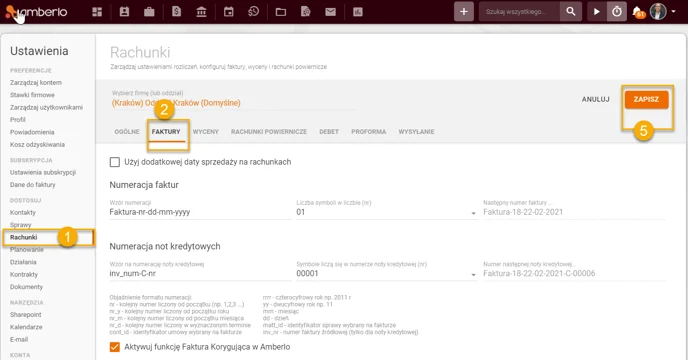Open 'Zarządzaj użytkownikami' in sidebar
The image size is (688, 360).
pyautogui.click(x=47, y=107)
